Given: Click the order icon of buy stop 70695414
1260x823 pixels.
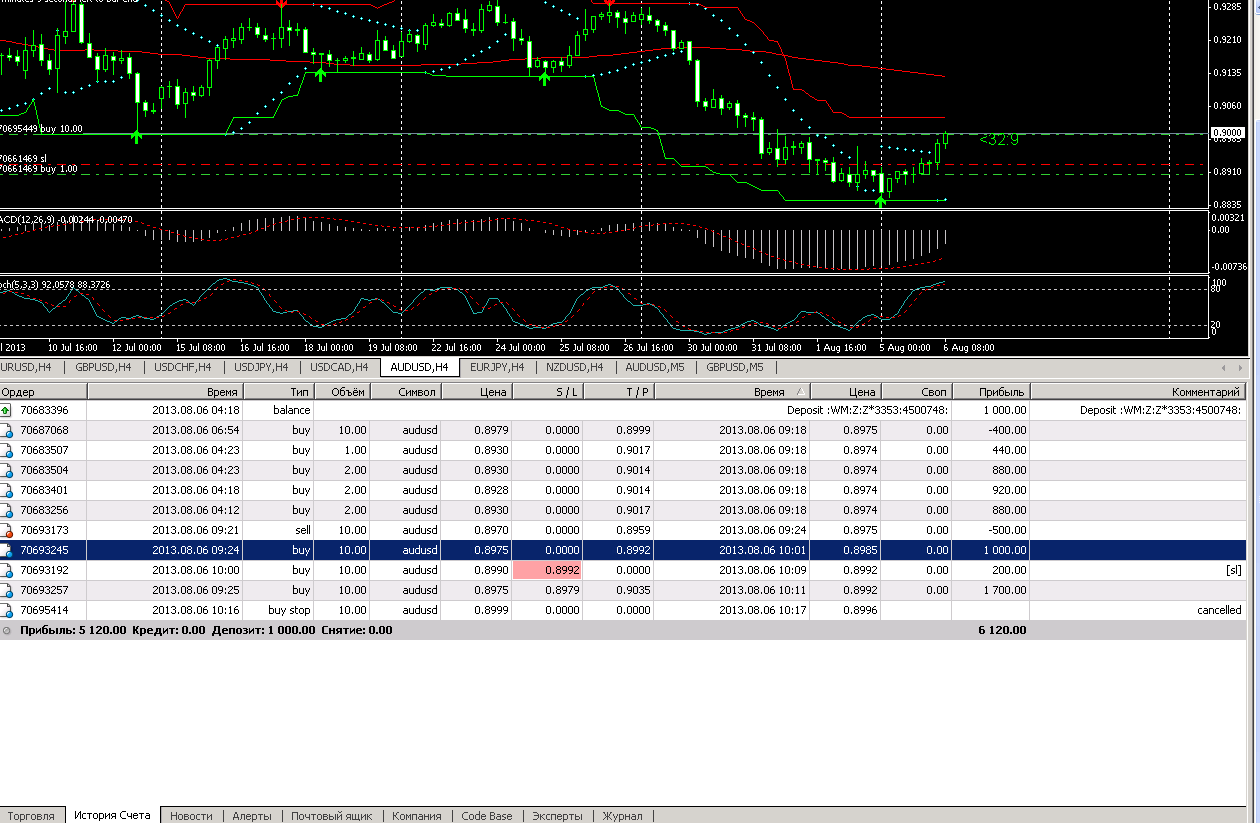Looking at the screenshot, I should tap(7, 610).
